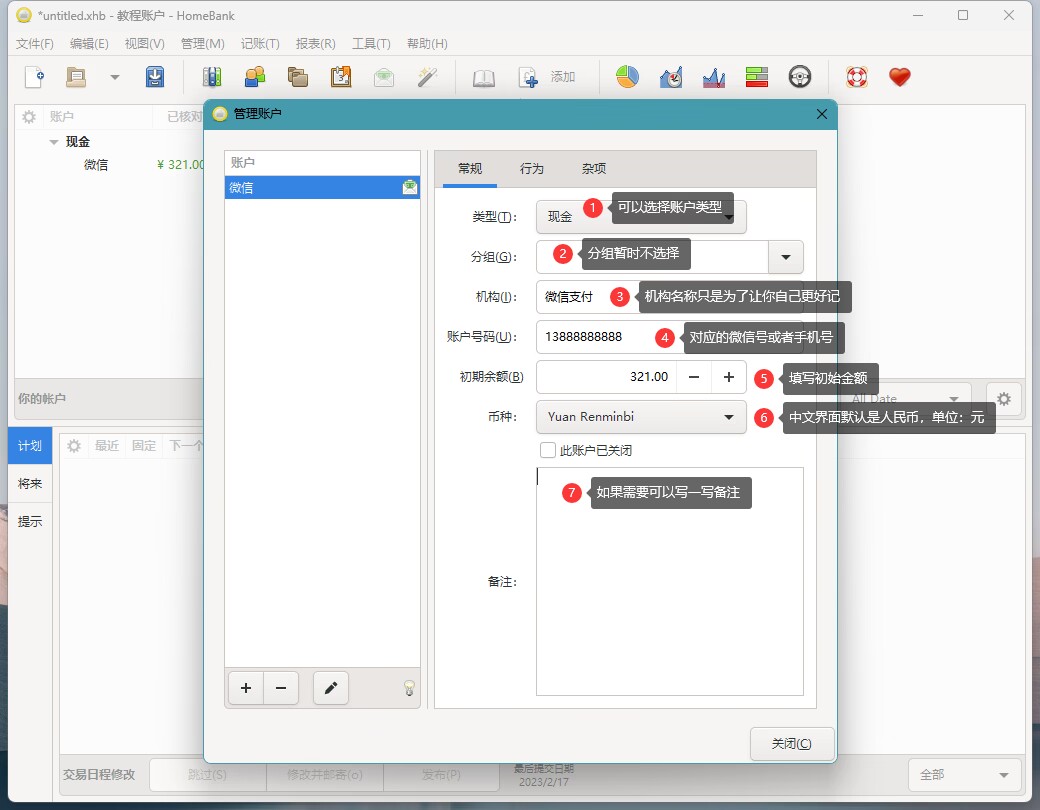The height and width of the screenshot is (810, 1040).
Task: Open the pie chart statistics report
Action: point(627,77)
